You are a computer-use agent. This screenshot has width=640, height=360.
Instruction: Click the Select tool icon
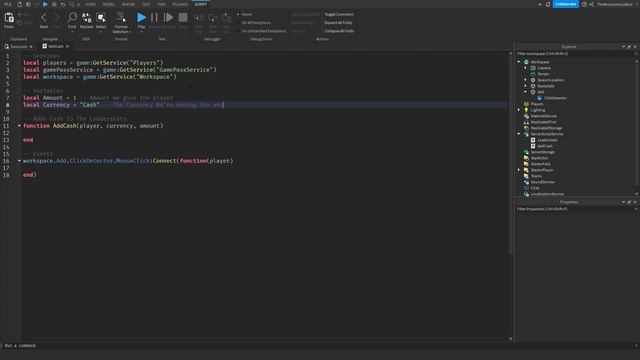point(101,17)
